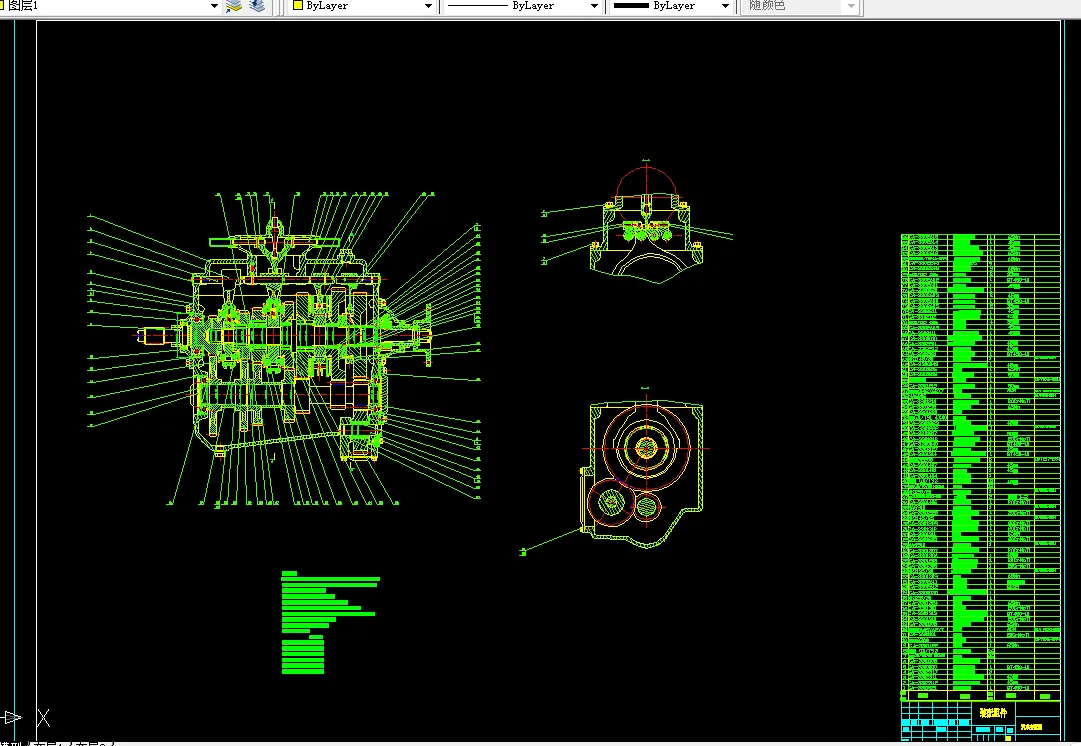Select the large gearbox section view drawing
Screen dimensions: 1081x746
coord(284,350)
